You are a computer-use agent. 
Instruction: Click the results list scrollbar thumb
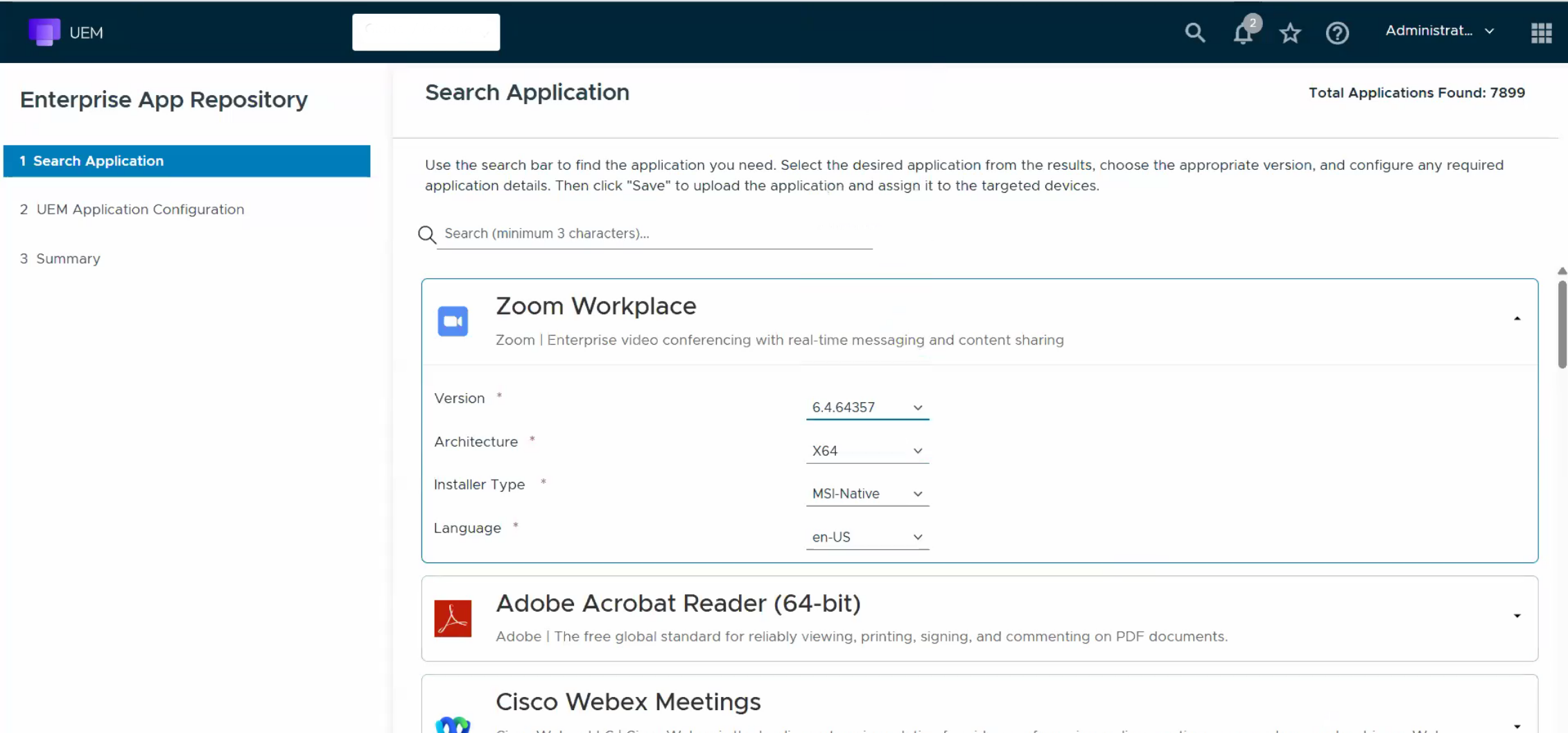(x=1562, y=324)
